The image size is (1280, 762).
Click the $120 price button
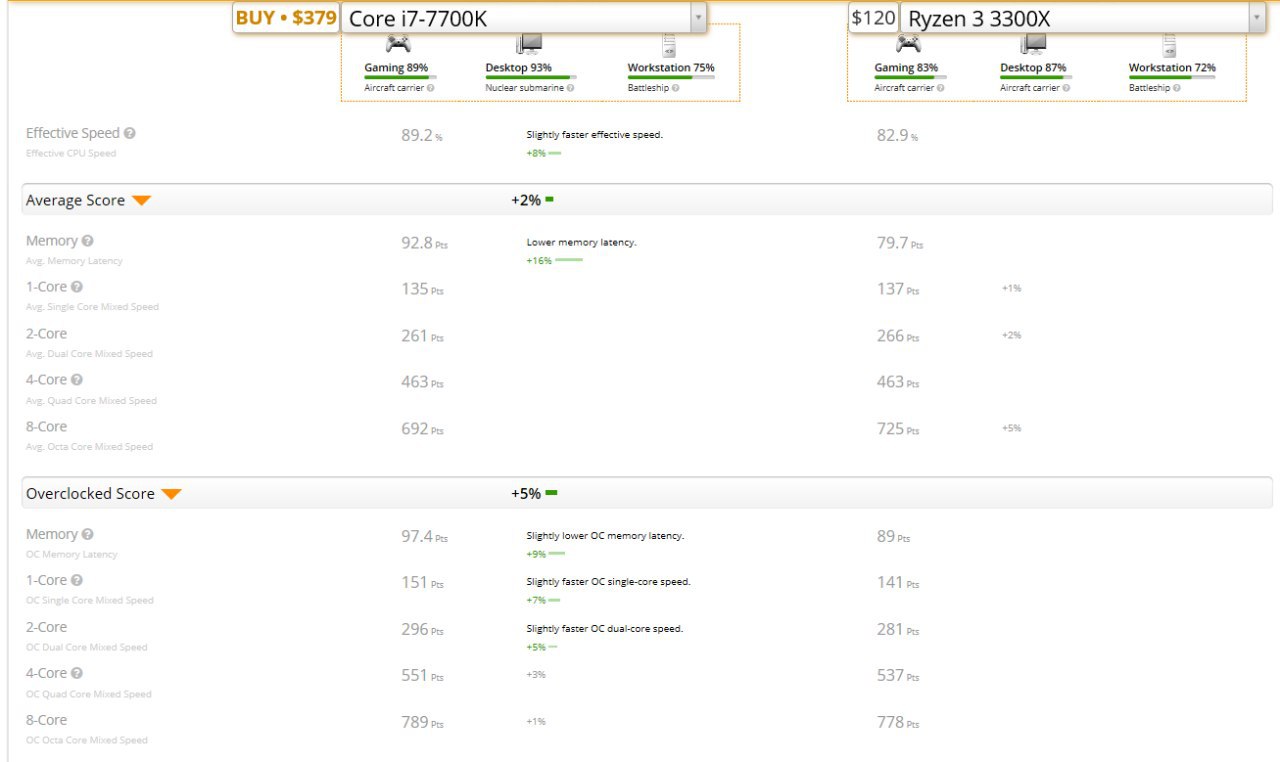[873, 18]
